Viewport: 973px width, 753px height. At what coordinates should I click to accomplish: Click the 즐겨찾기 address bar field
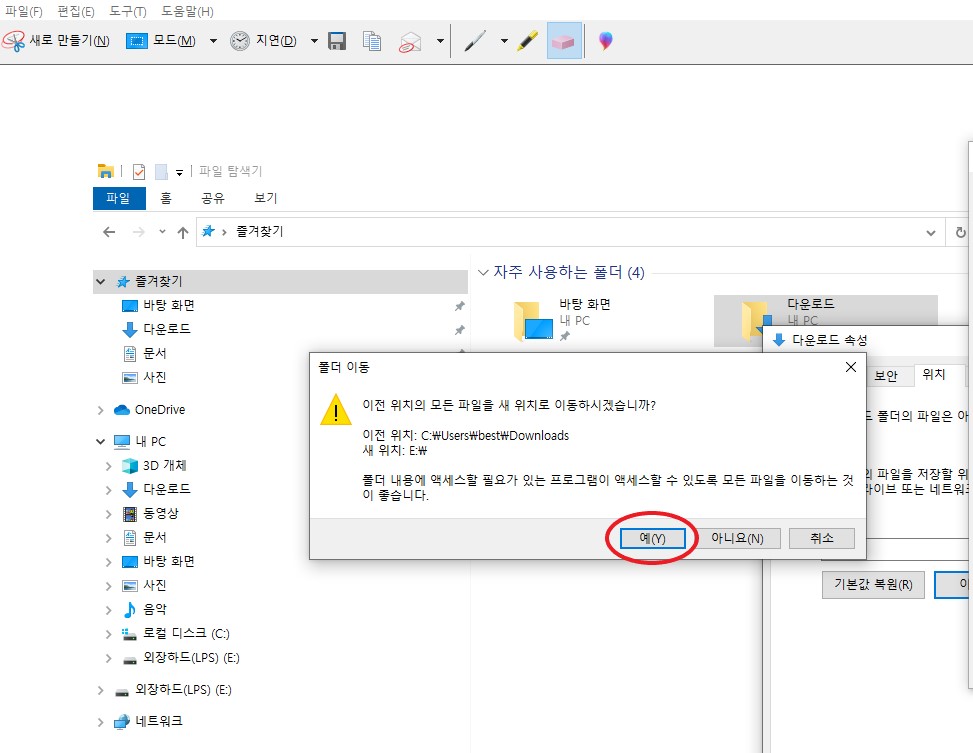coord(569,232)
